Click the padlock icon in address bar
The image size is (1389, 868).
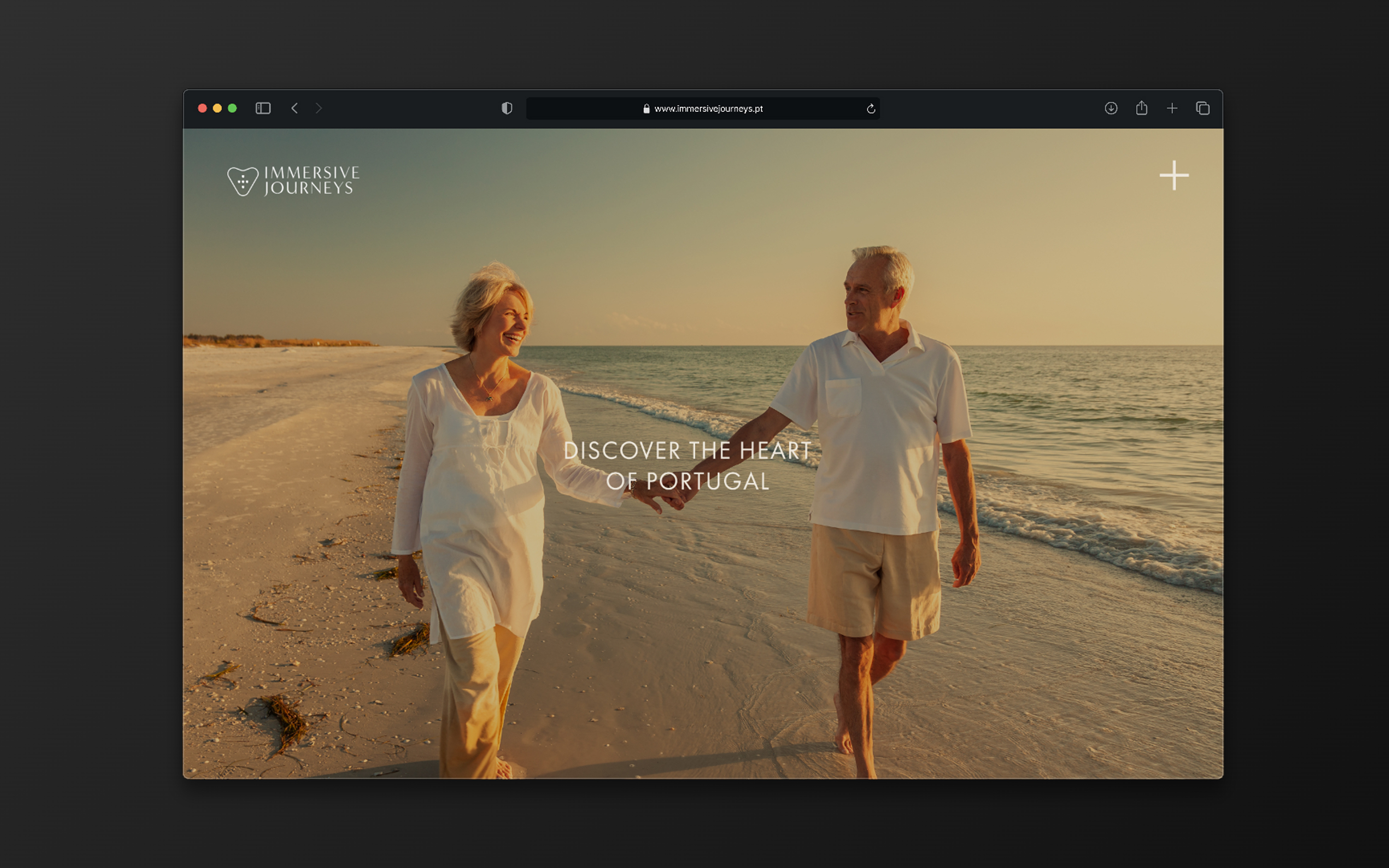click(646, 109)
